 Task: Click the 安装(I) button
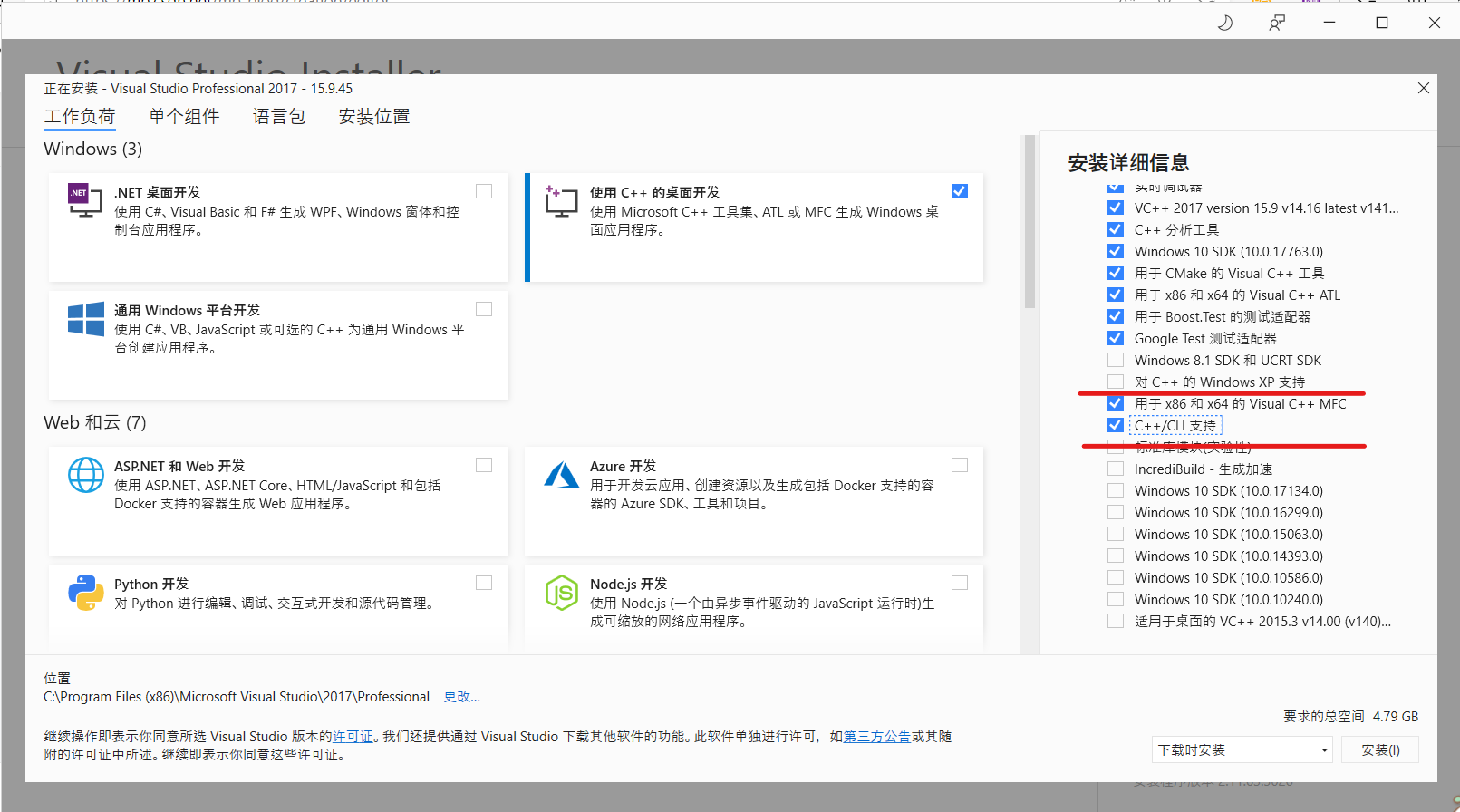pyautogui.click(x=1380, y=749)
